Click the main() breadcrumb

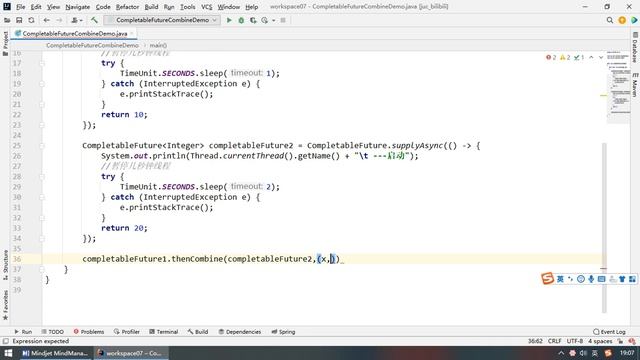pyautogui.click(x=158, y=45)
